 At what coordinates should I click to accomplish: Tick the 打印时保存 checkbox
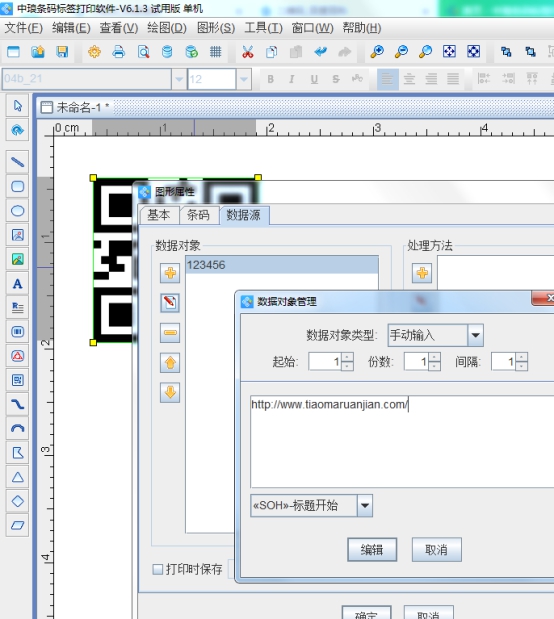point(158,569)
